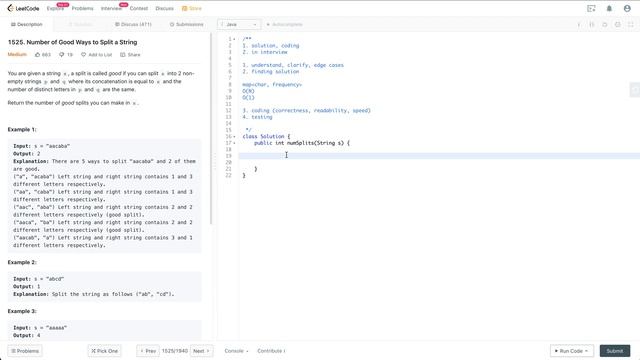This screenshot has width=640, height=360.
Task: Open the playground icon in header
Action: (x=591, y=8)
